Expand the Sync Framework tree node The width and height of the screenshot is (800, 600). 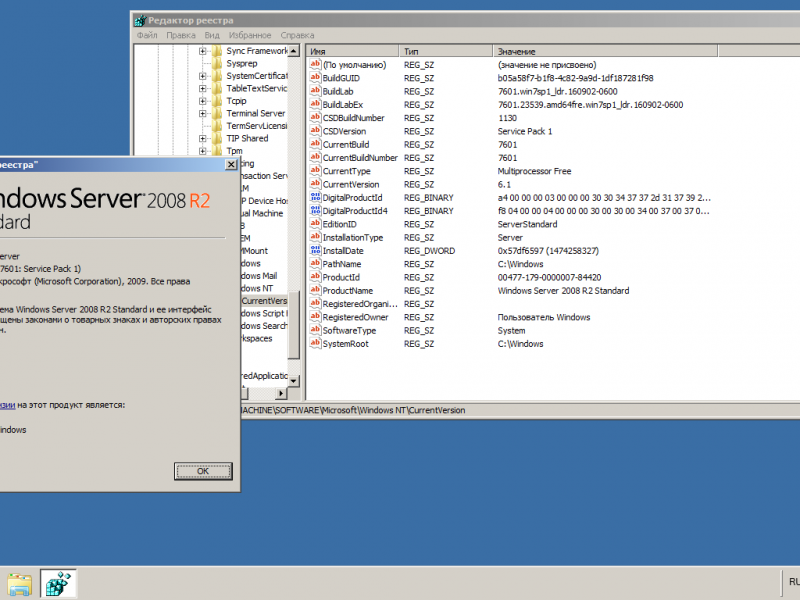pos(203,51)
